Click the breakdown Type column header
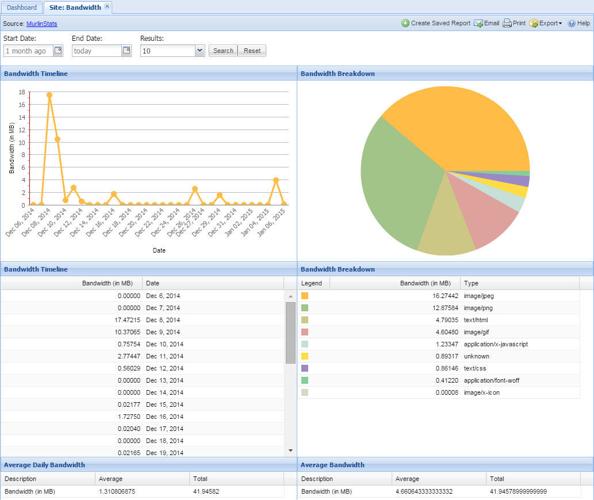The image size is (594, 500). [520, 283]
